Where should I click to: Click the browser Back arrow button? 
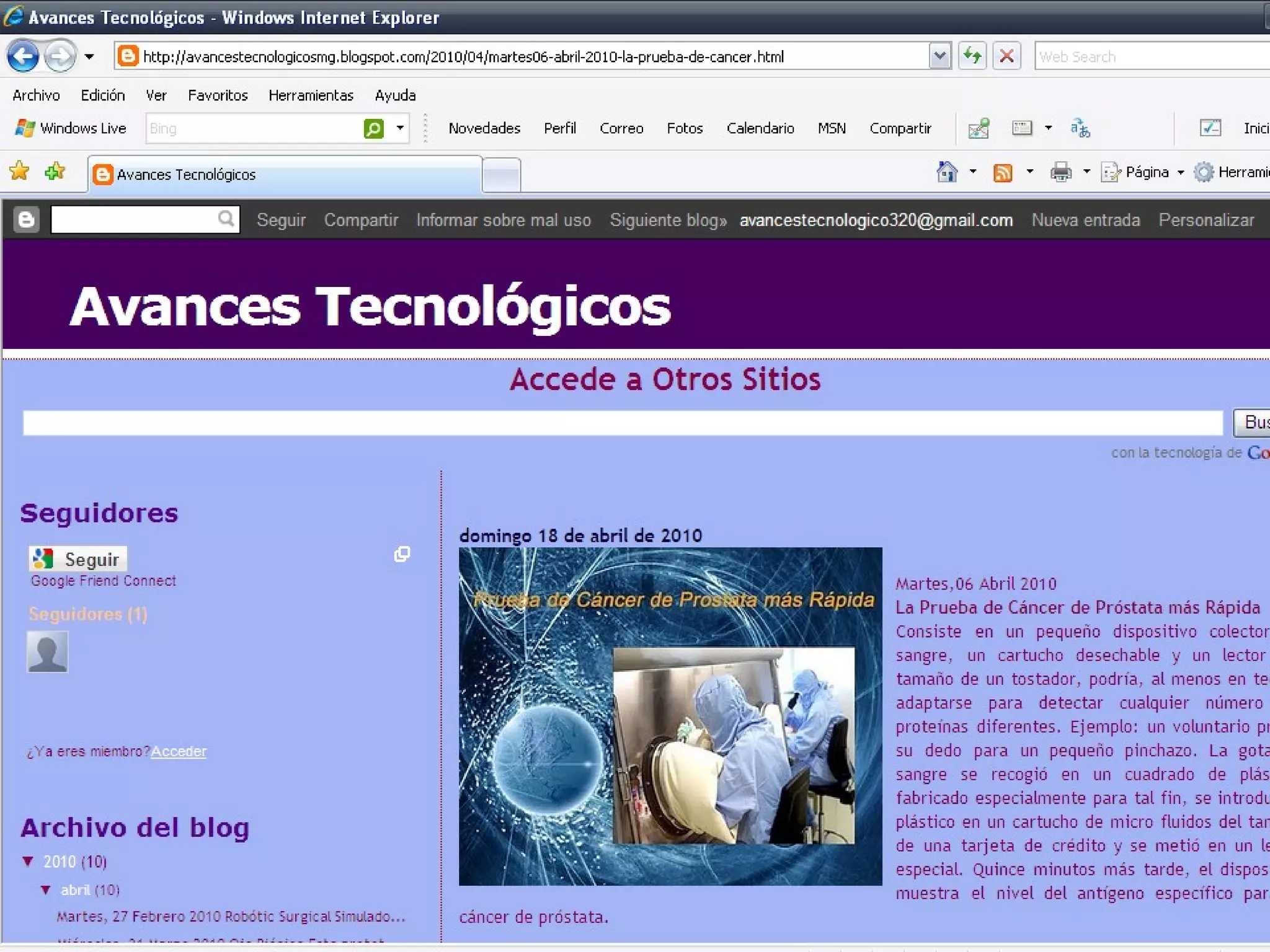(24, 56)
